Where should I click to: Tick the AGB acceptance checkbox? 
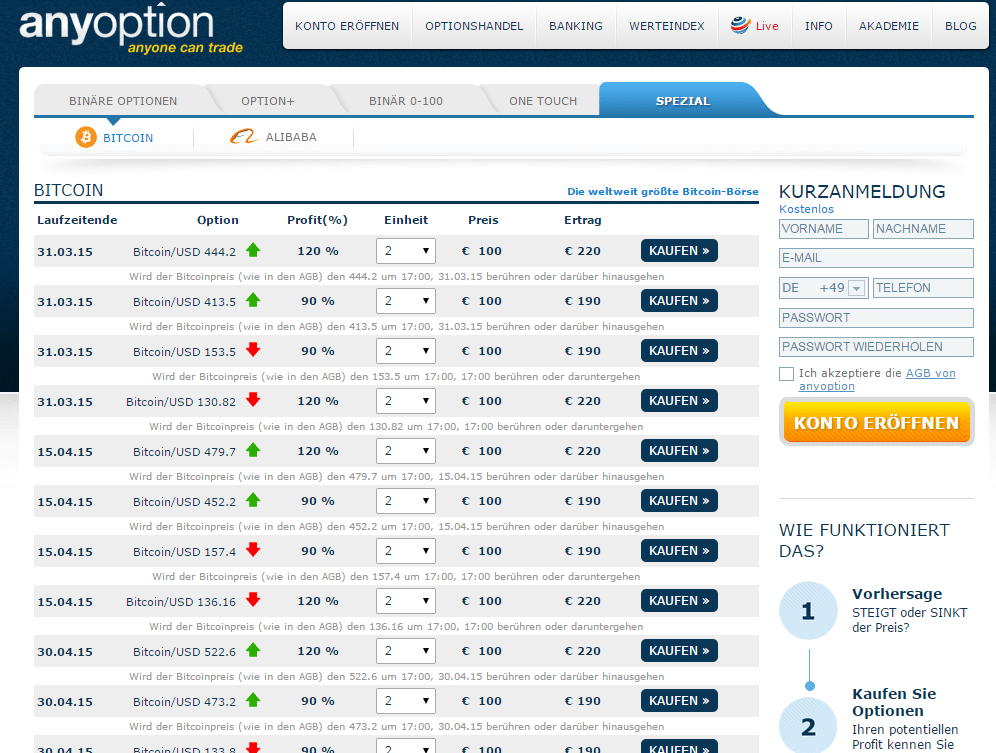pyautogui.click(x=786, y=374)
